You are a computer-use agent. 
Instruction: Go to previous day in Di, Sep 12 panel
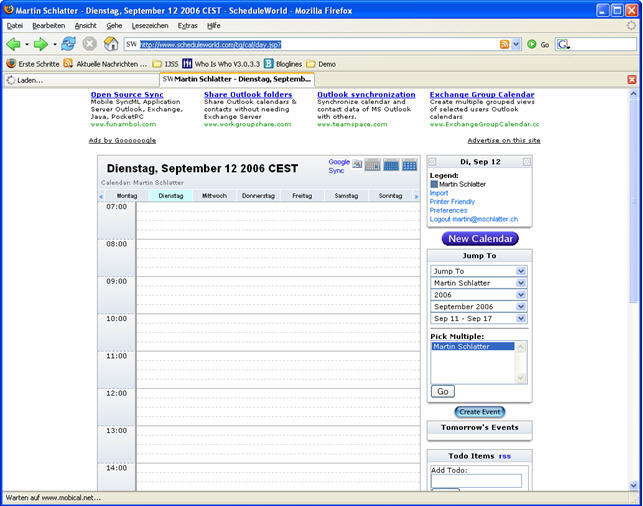coord(432,162)
